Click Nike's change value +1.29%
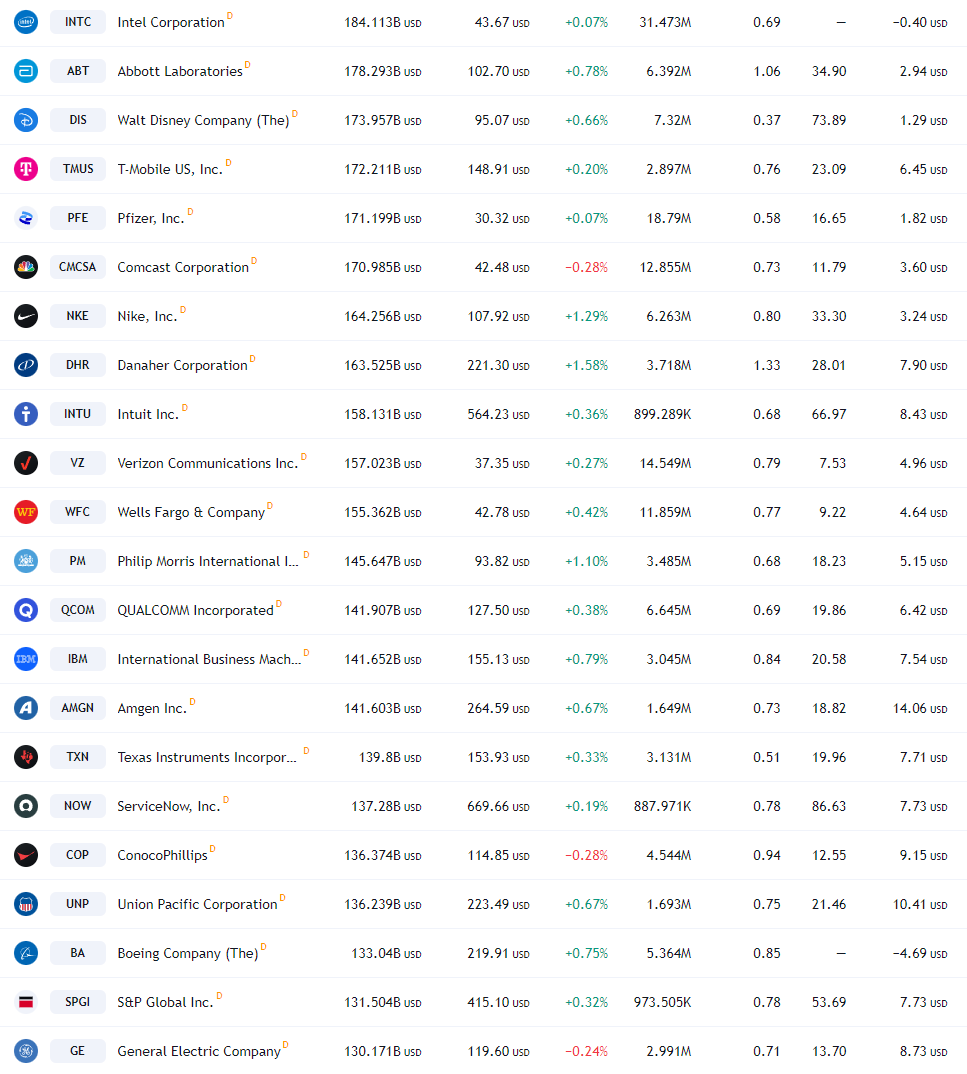The image size is (967, 1074). point(586,316)
